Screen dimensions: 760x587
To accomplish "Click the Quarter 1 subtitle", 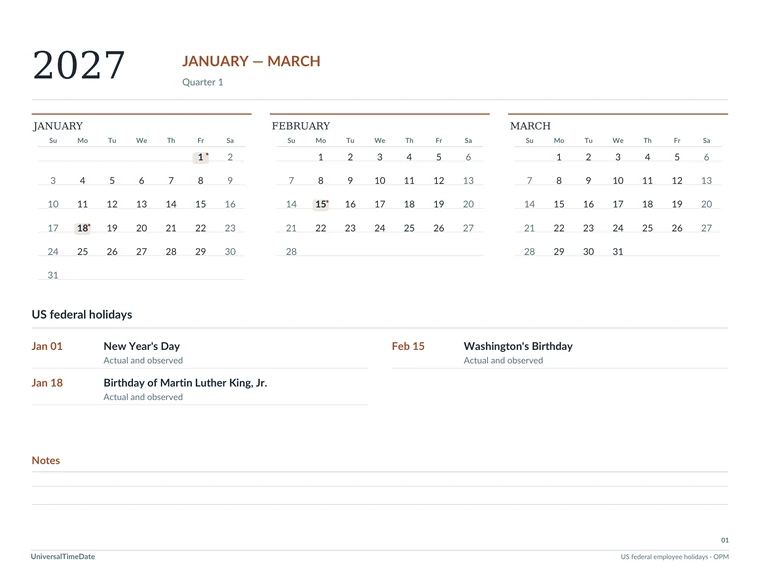I will (203, 82).
